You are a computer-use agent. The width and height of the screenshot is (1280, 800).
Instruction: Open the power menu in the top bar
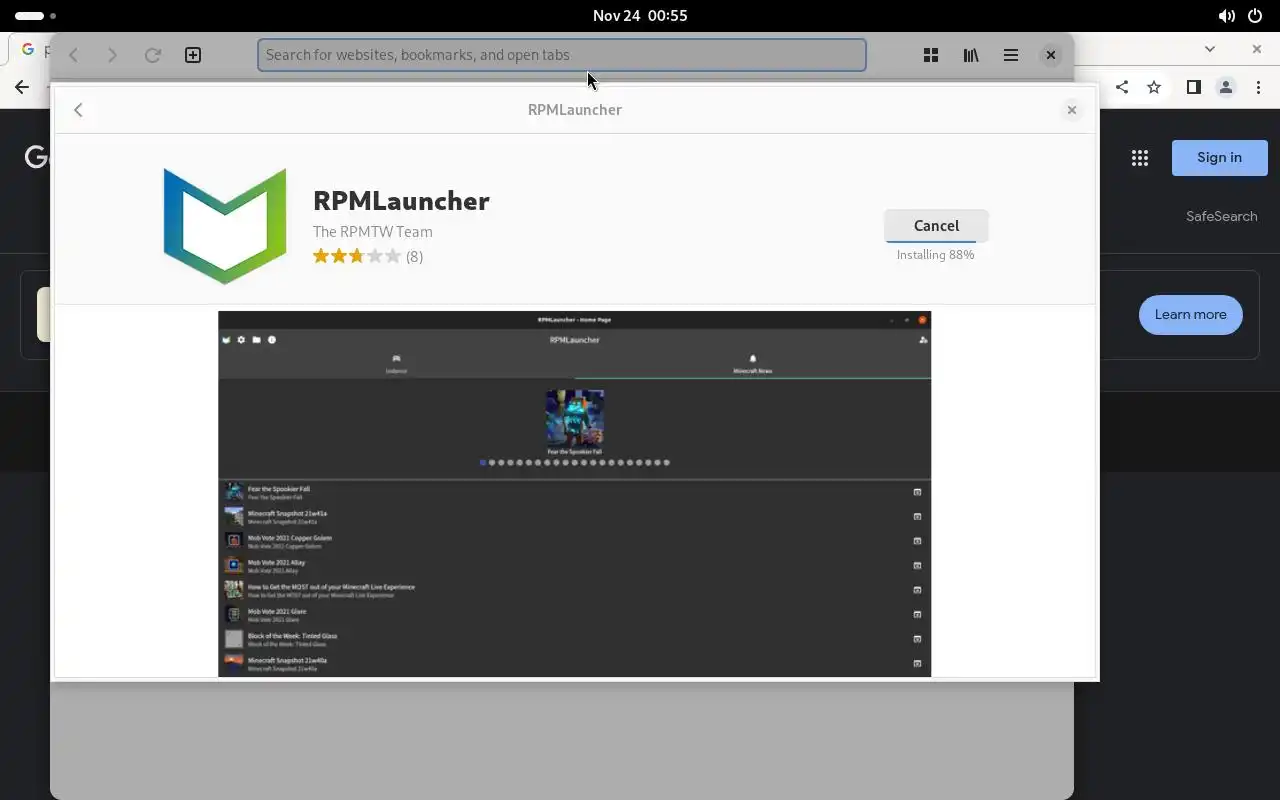pyautogui.click(x=1255, y=16)
